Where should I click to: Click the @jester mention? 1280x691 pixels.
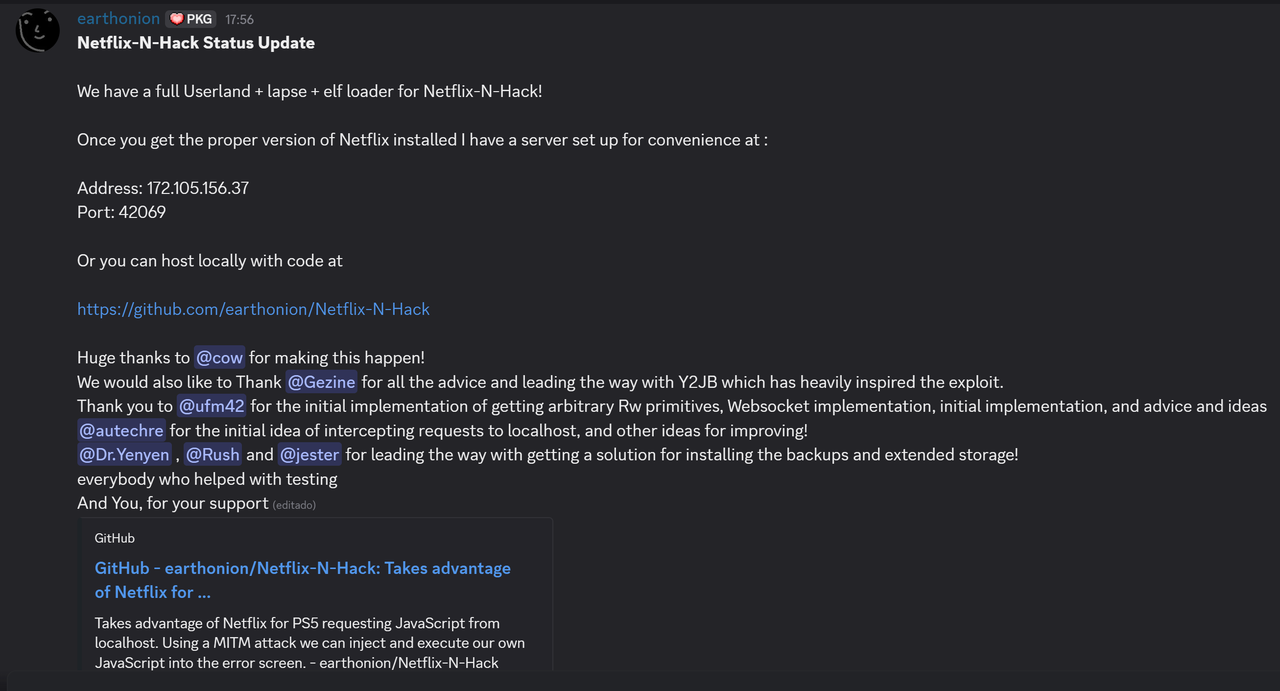(x=310, y=455)
